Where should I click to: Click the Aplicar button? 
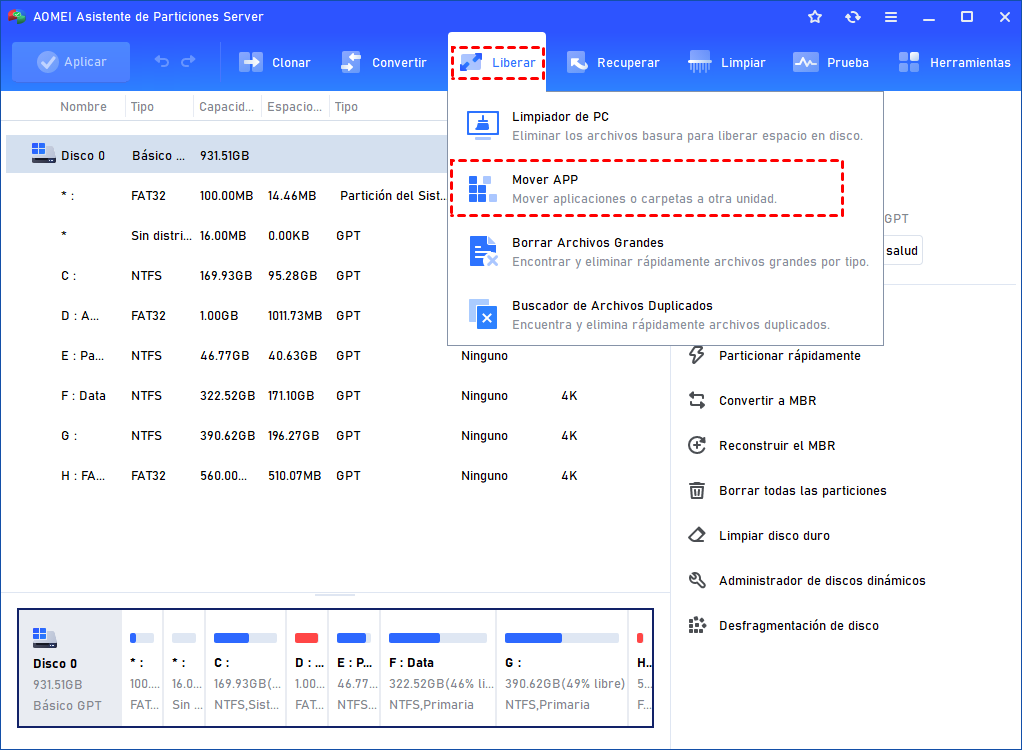tap(71, 62)
